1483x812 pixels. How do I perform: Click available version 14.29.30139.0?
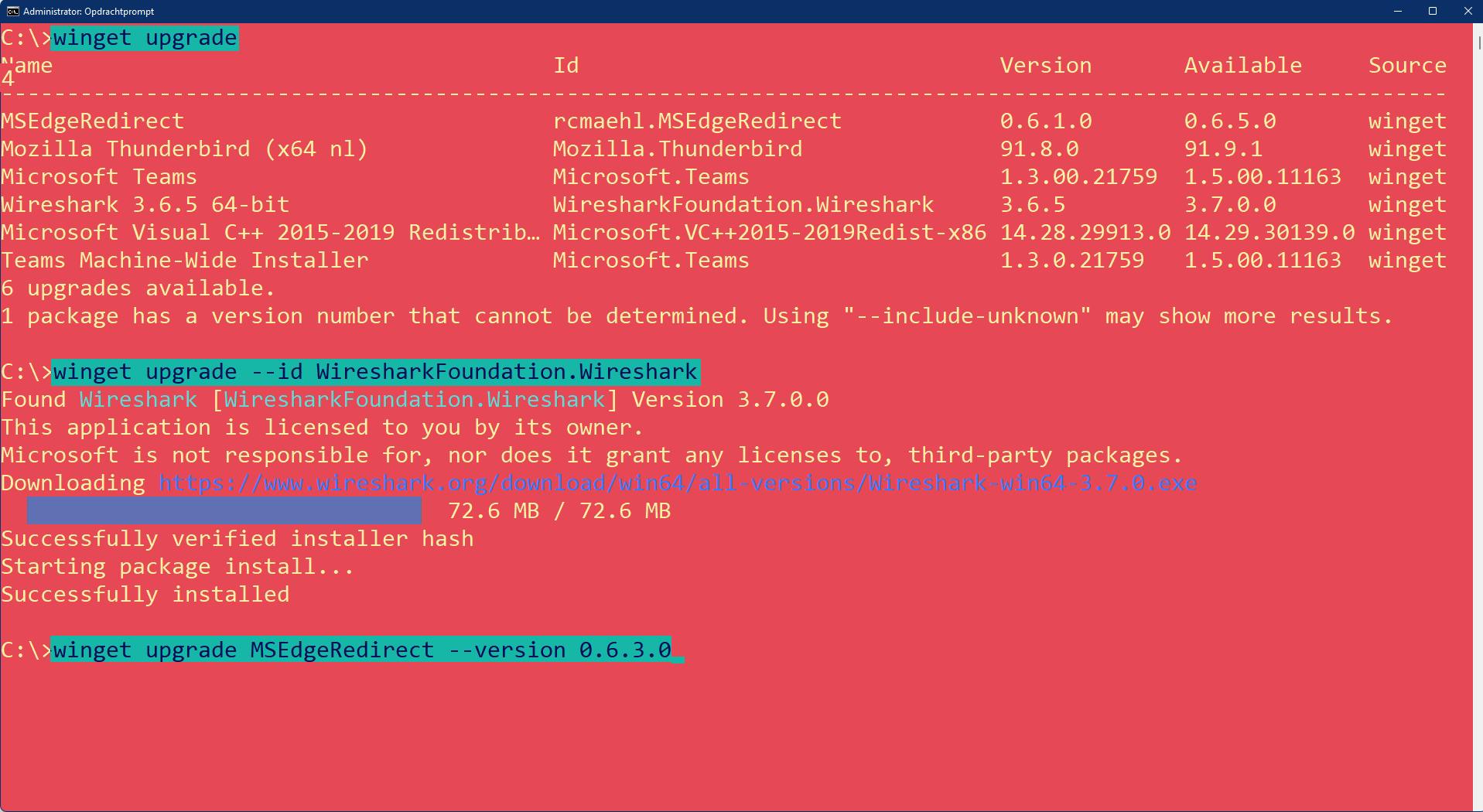(1269, 233)
